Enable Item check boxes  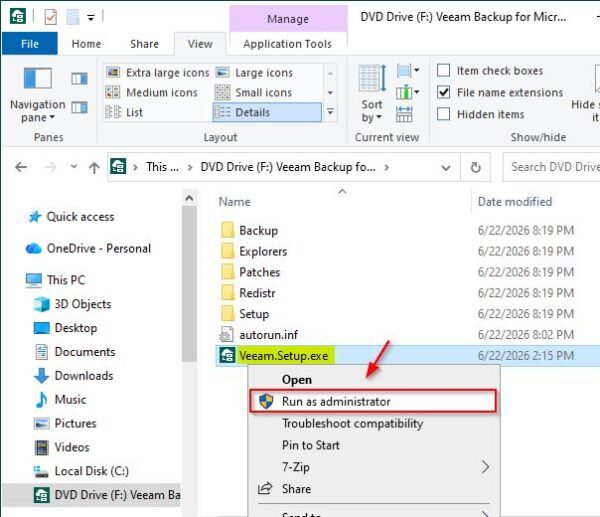pos(443,70)
